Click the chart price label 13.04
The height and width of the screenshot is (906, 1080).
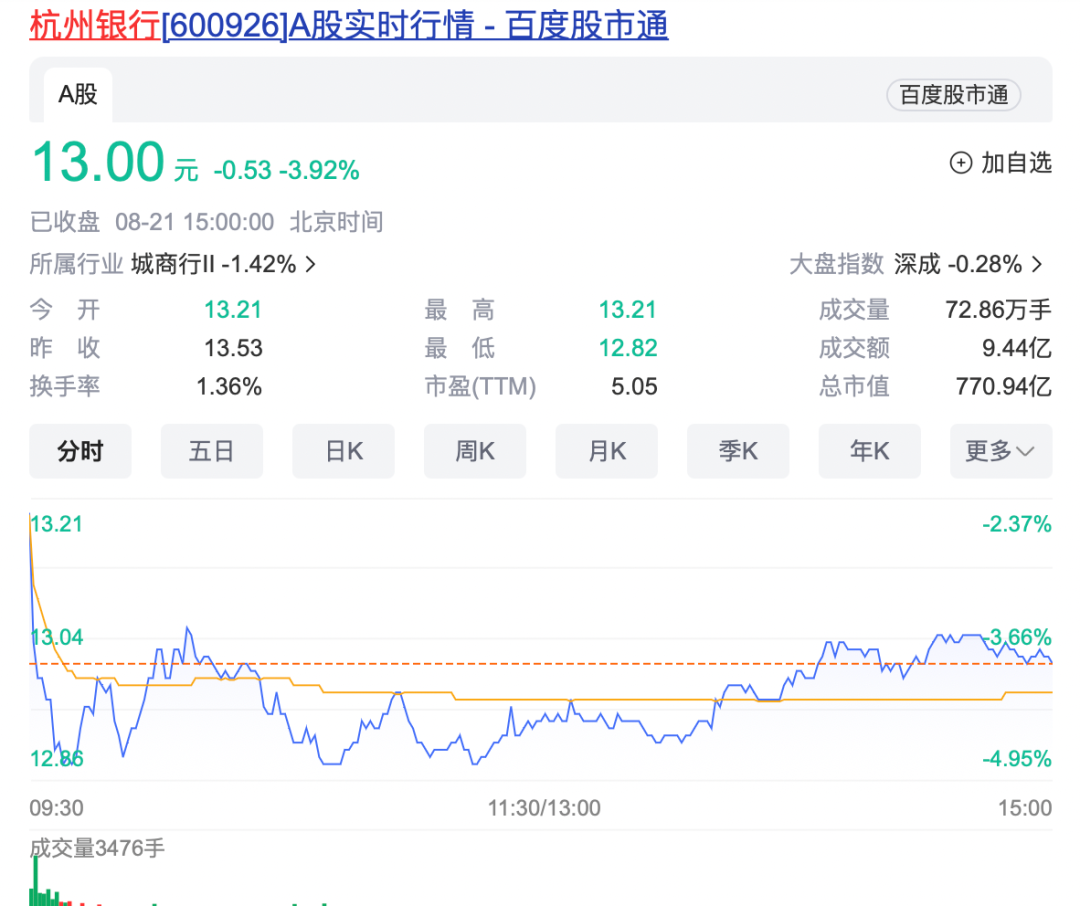(x=56, y=637)
